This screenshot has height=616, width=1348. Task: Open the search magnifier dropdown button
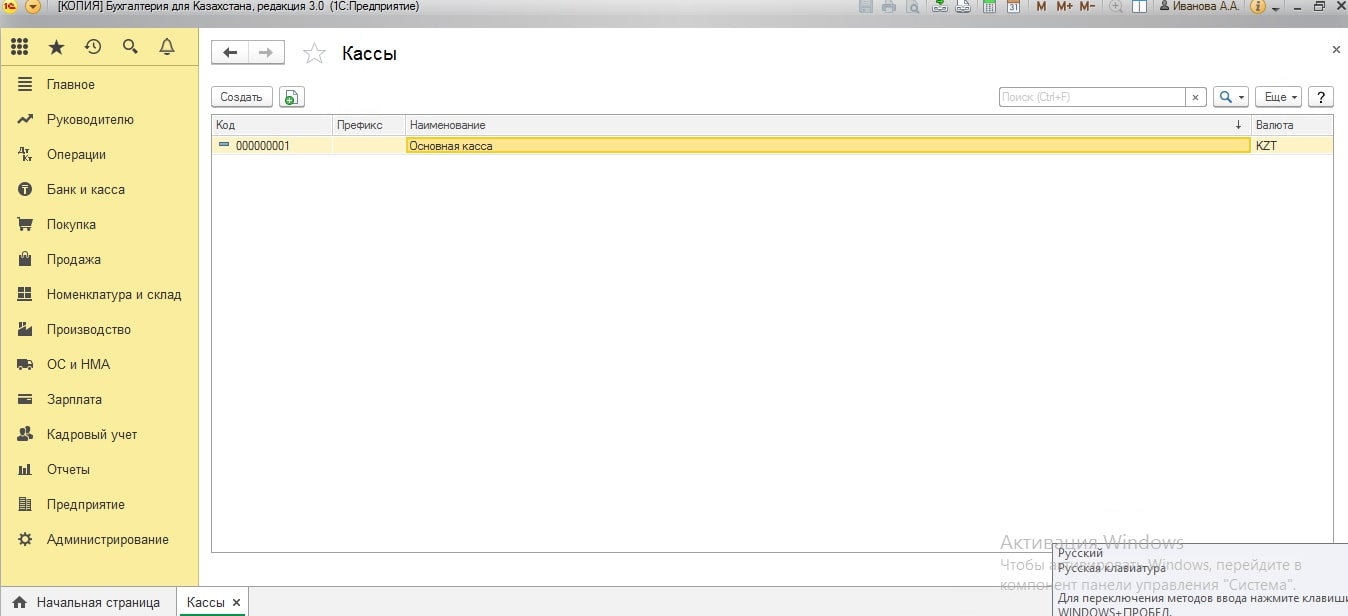[1230, 97]
